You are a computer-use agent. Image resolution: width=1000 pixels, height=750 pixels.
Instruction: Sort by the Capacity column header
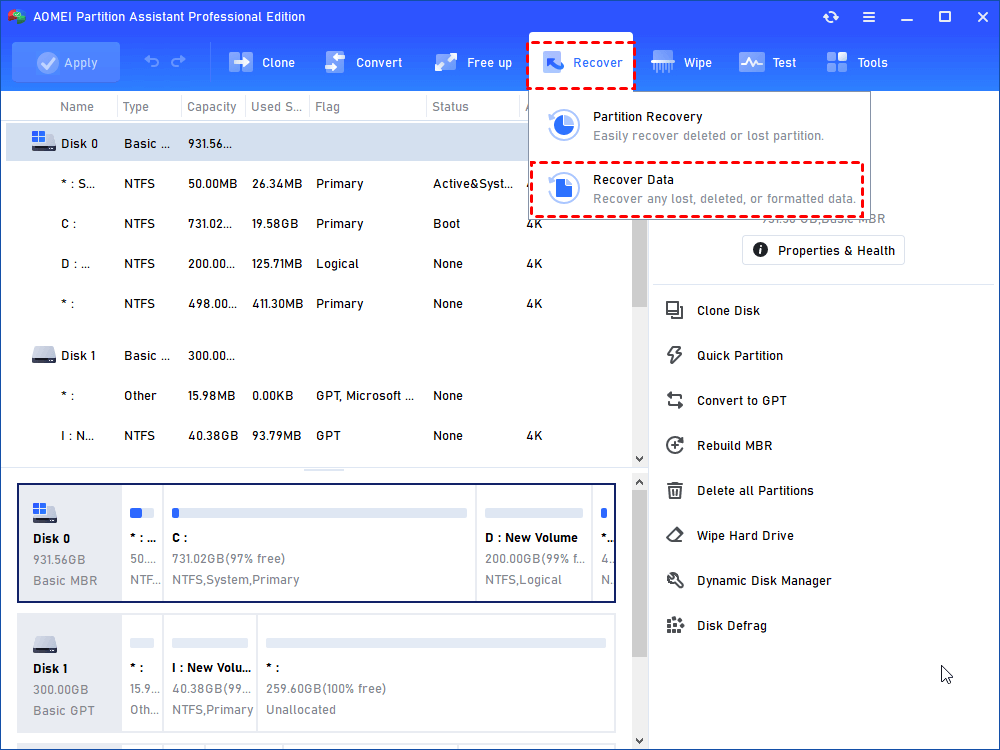(211, 107)
